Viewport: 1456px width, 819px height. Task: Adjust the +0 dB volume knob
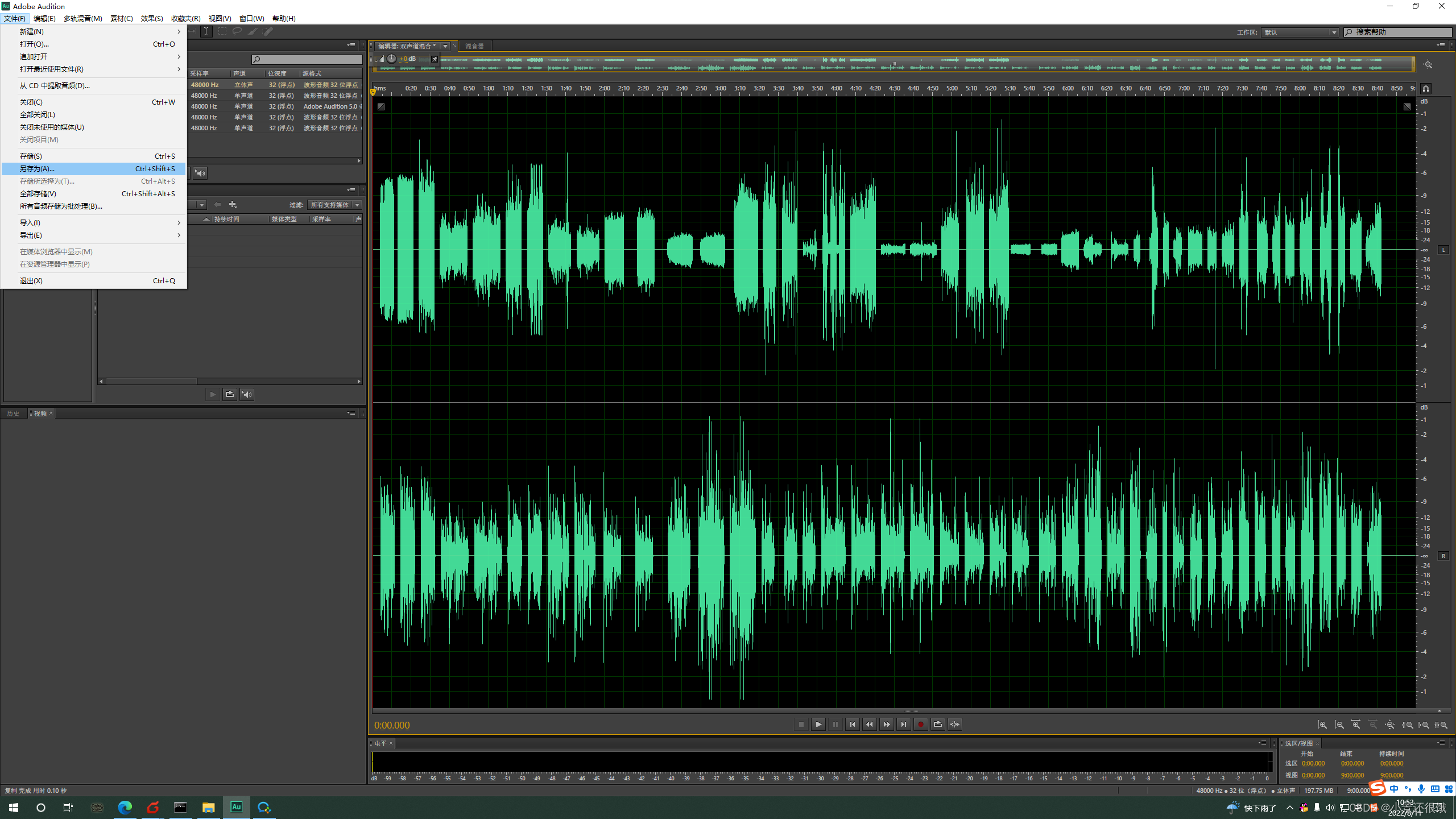coord(391,59)
